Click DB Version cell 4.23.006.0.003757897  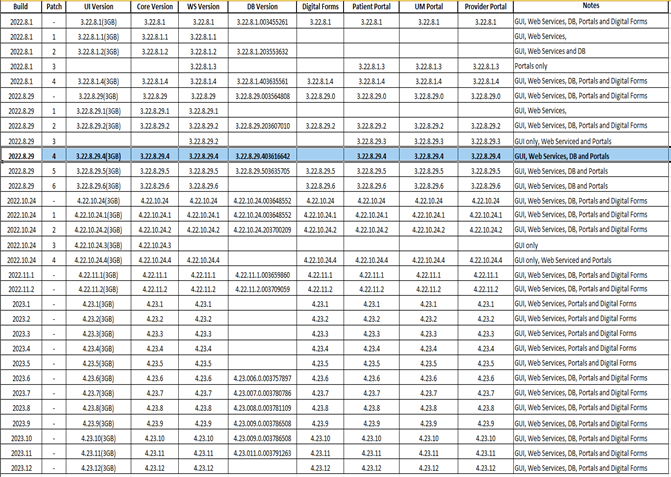(262, 378)
